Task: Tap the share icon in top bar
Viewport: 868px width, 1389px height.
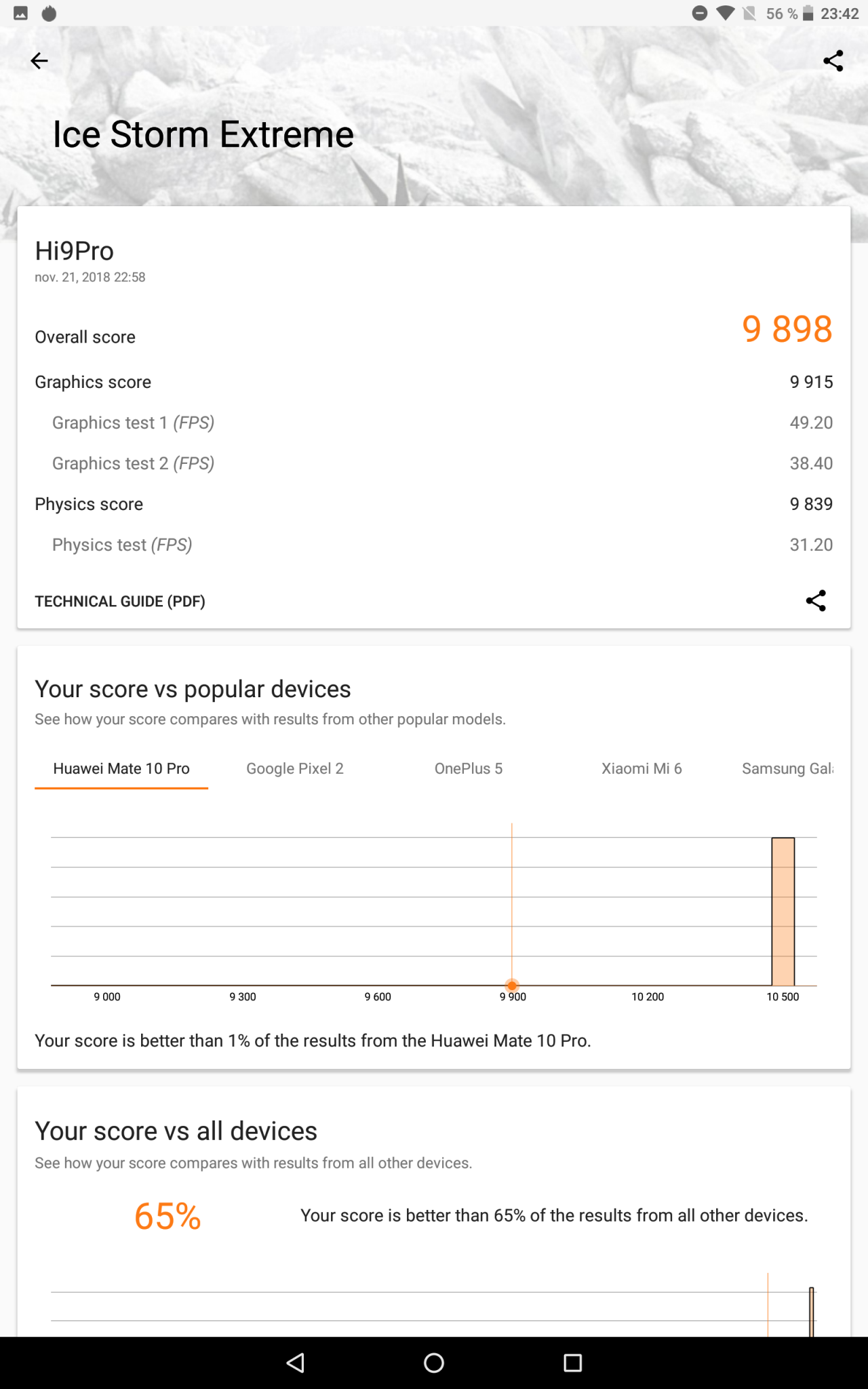Action: coord(833,61)
